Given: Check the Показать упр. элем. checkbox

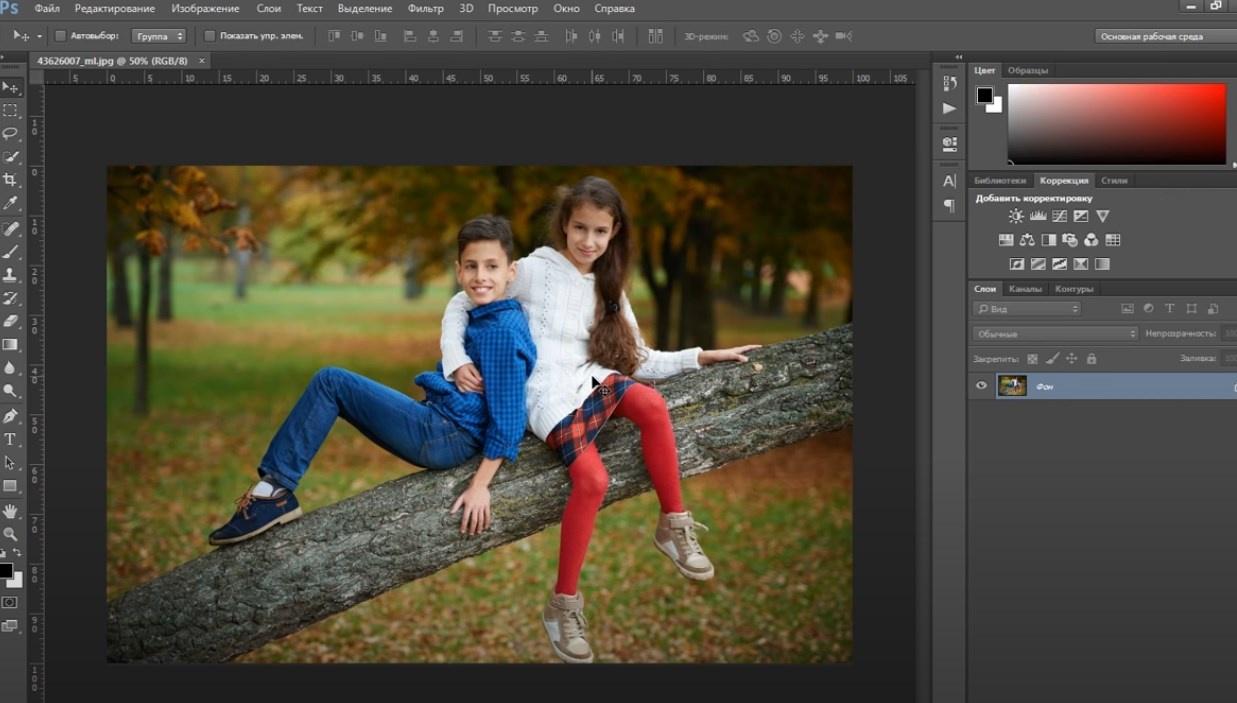Looking at the screenshot, I should 210,36.
